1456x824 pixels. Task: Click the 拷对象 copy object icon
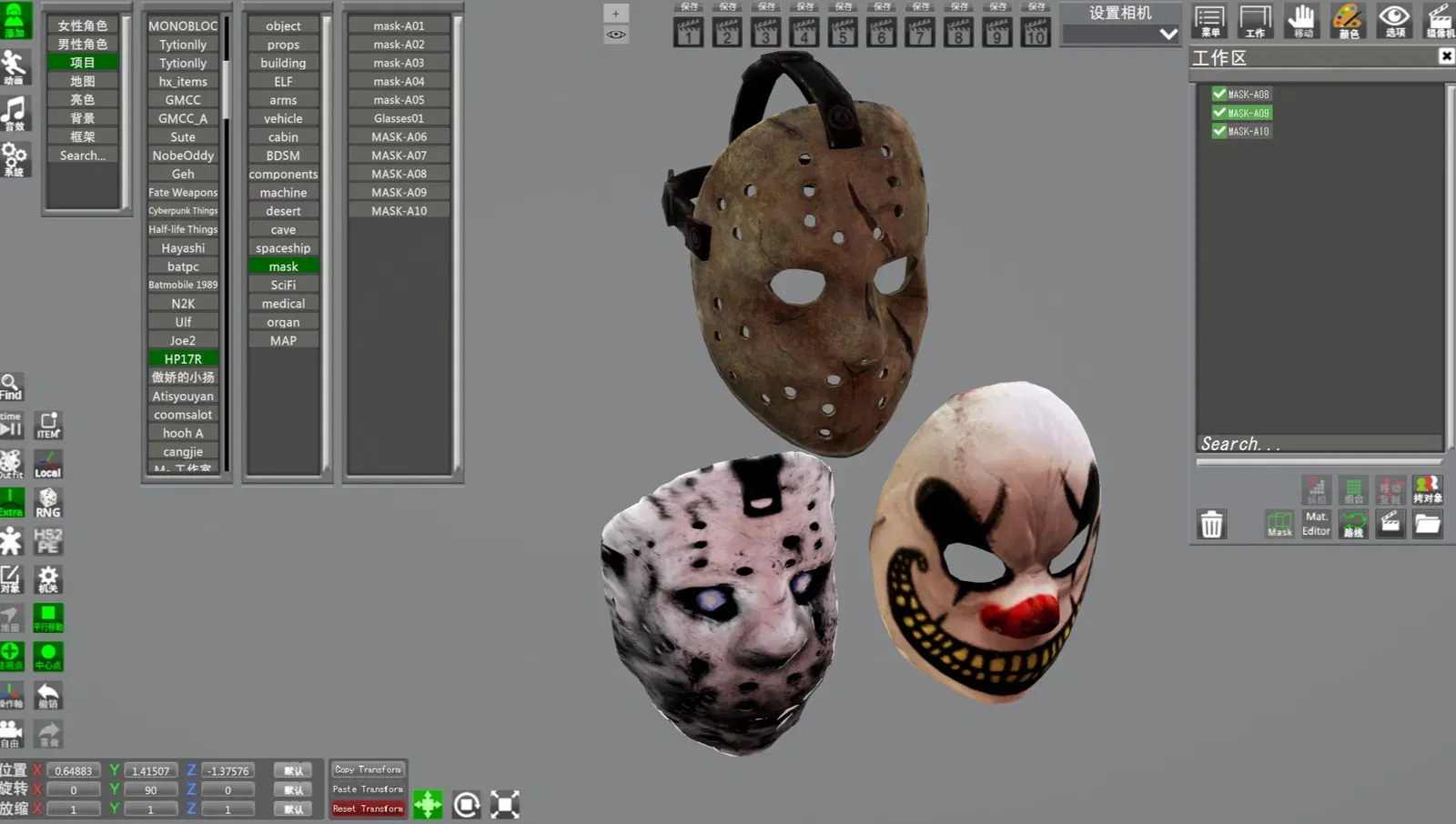point(1427,490)
